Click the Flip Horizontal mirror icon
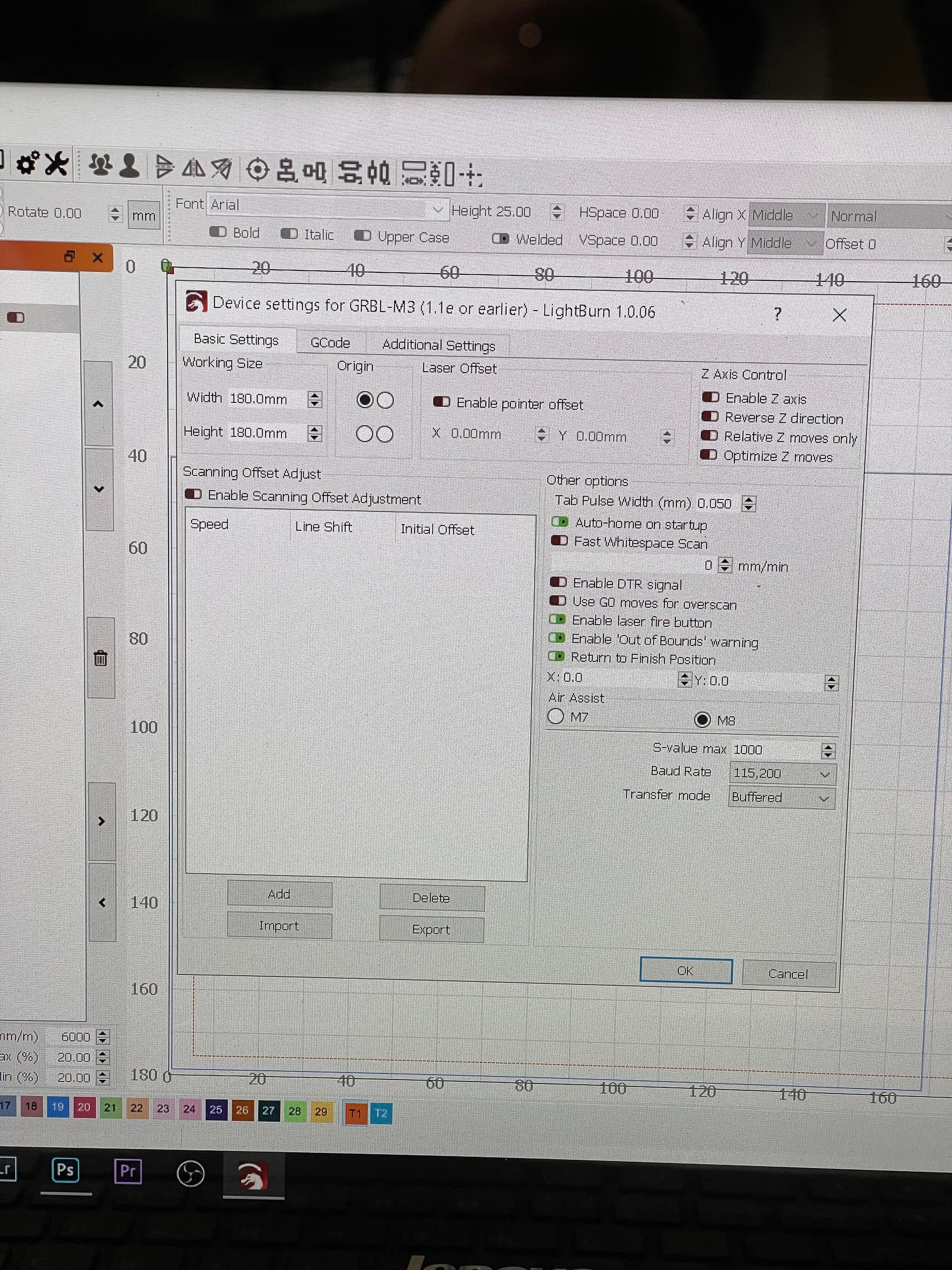 193,168
